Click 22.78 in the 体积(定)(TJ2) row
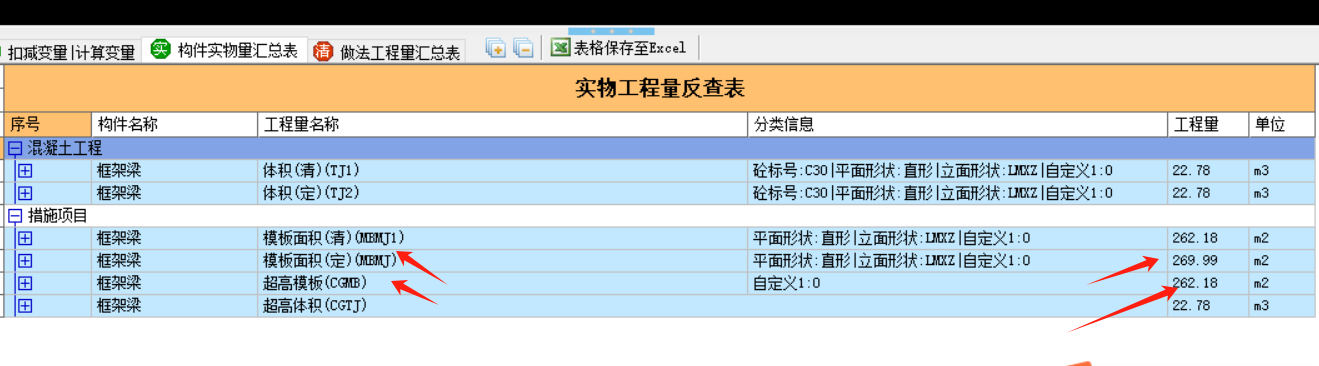This screenshot has width=1319, height=366. click(1192, 193)
